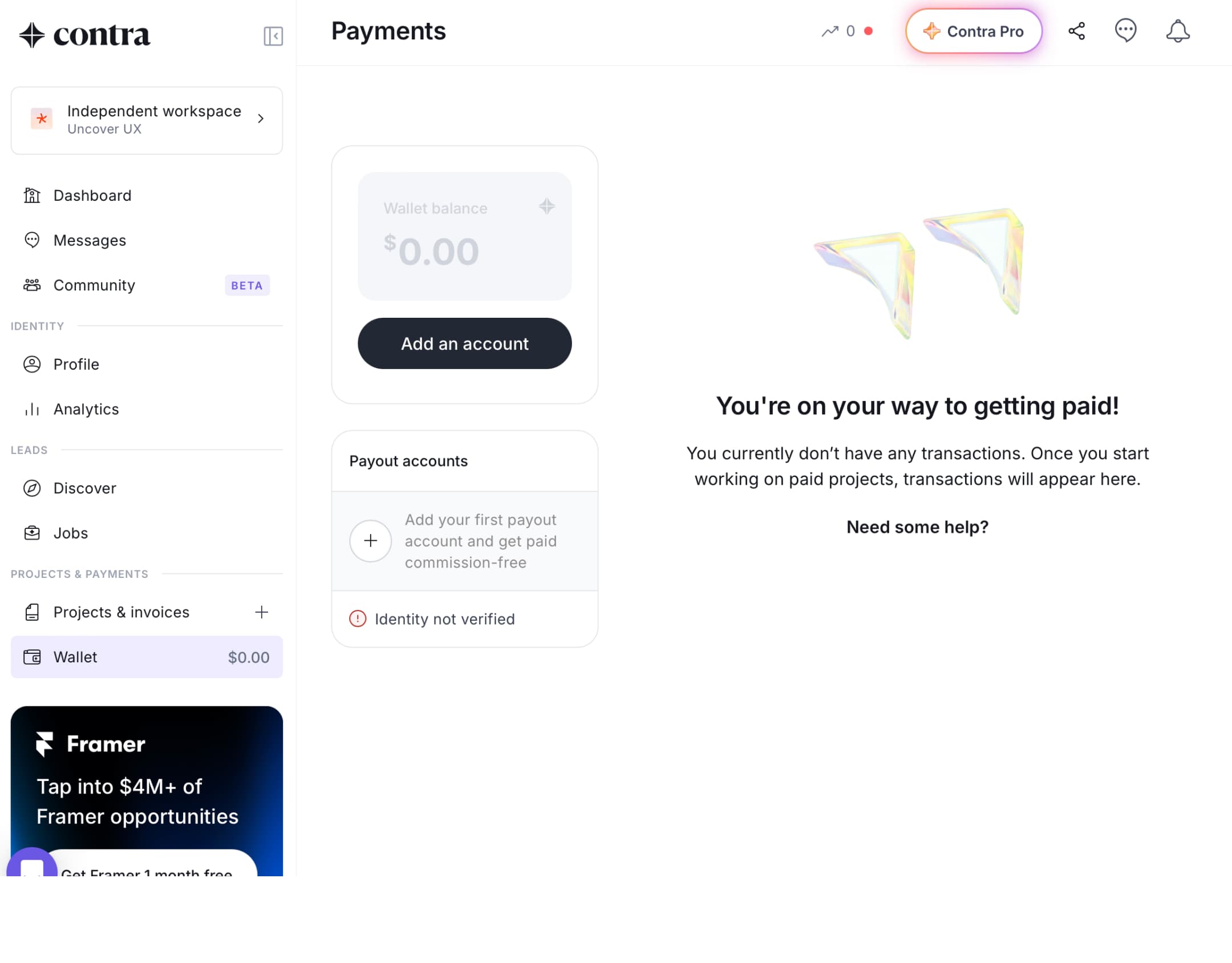Open the share icon in header
The image size is (1232, 963).
pos(1076,31)
